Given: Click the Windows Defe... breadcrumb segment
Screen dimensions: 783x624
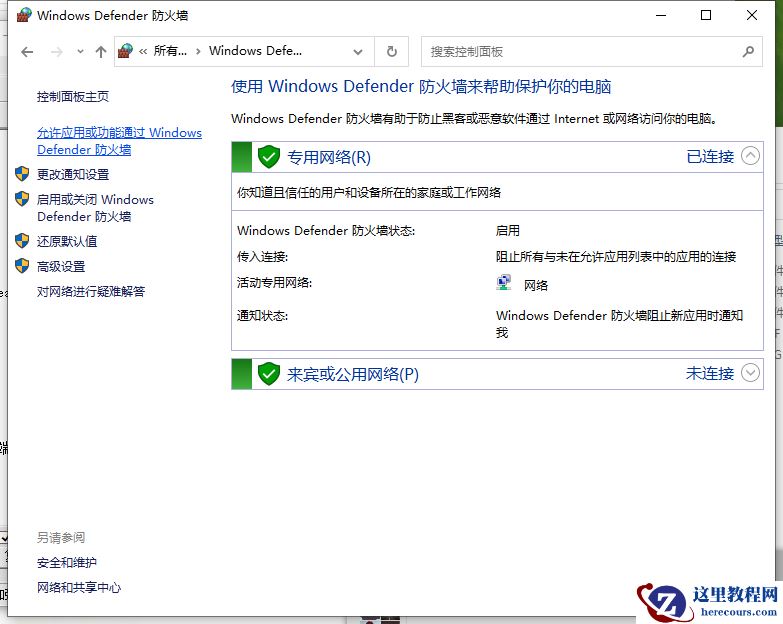Looking at the screenshot, I should point(255,51).
